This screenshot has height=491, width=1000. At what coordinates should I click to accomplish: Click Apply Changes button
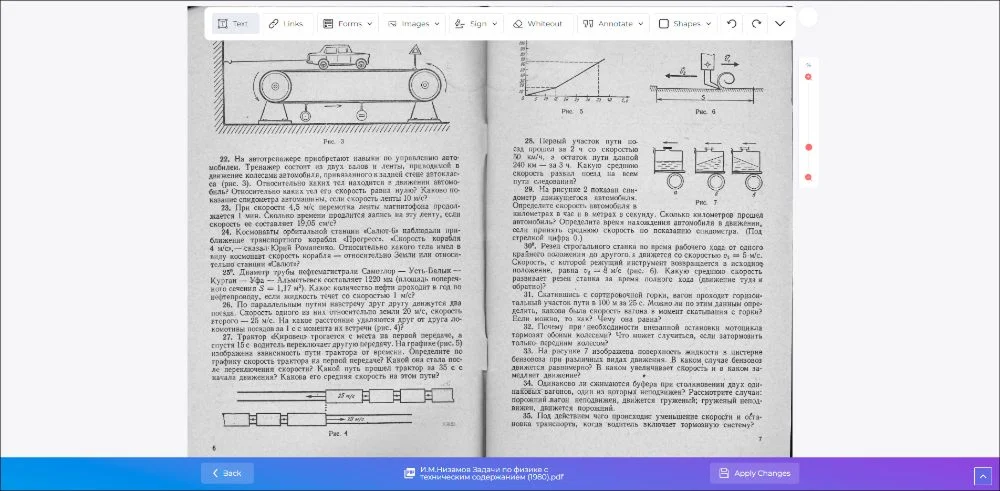(754, 473)
